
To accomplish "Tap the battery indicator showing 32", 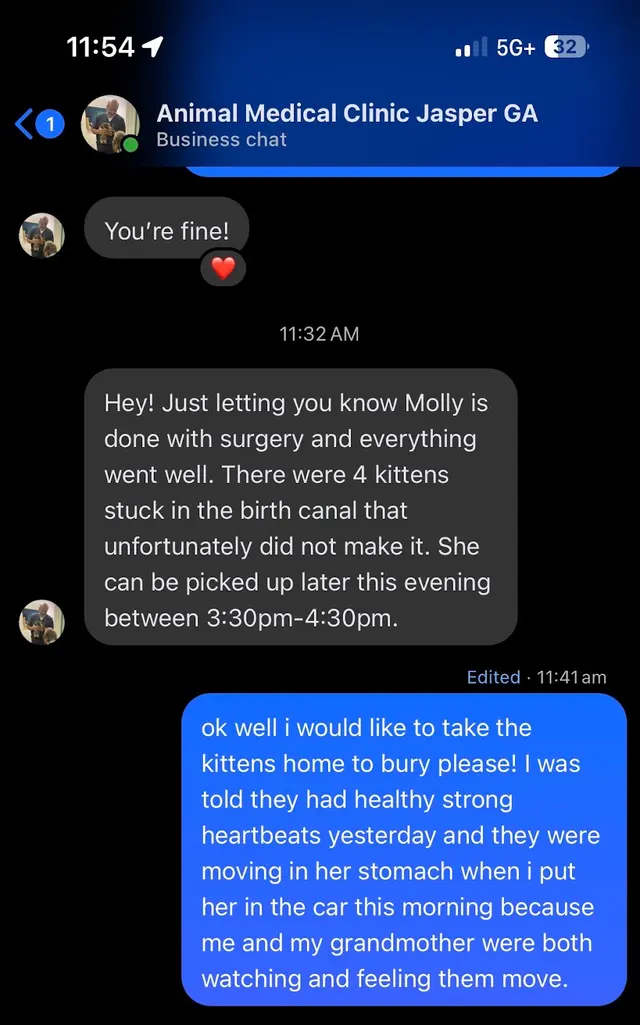I will click(567, 47).
